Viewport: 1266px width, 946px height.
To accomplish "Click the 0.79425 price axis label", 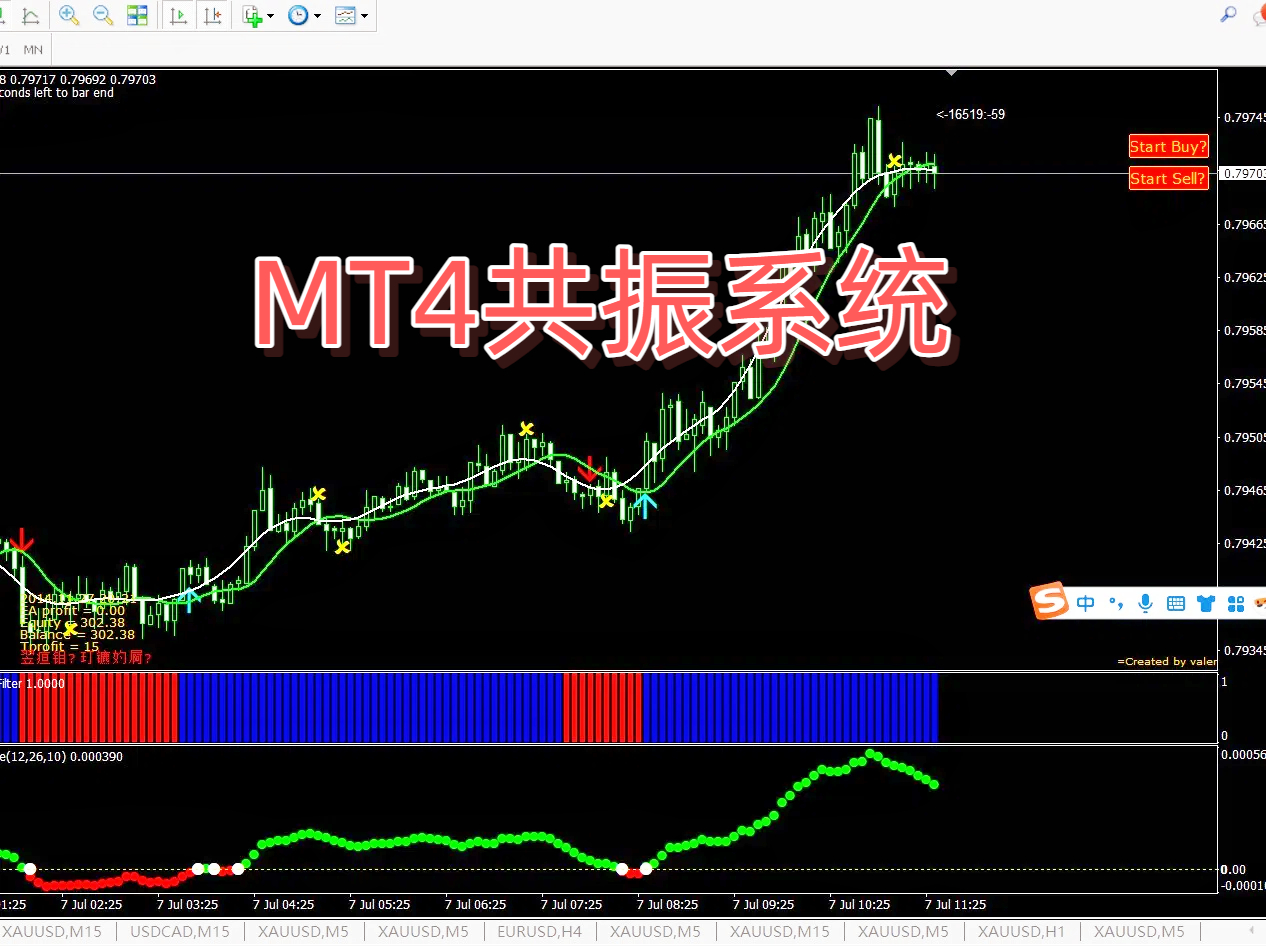I will [x=1244, y=544].
